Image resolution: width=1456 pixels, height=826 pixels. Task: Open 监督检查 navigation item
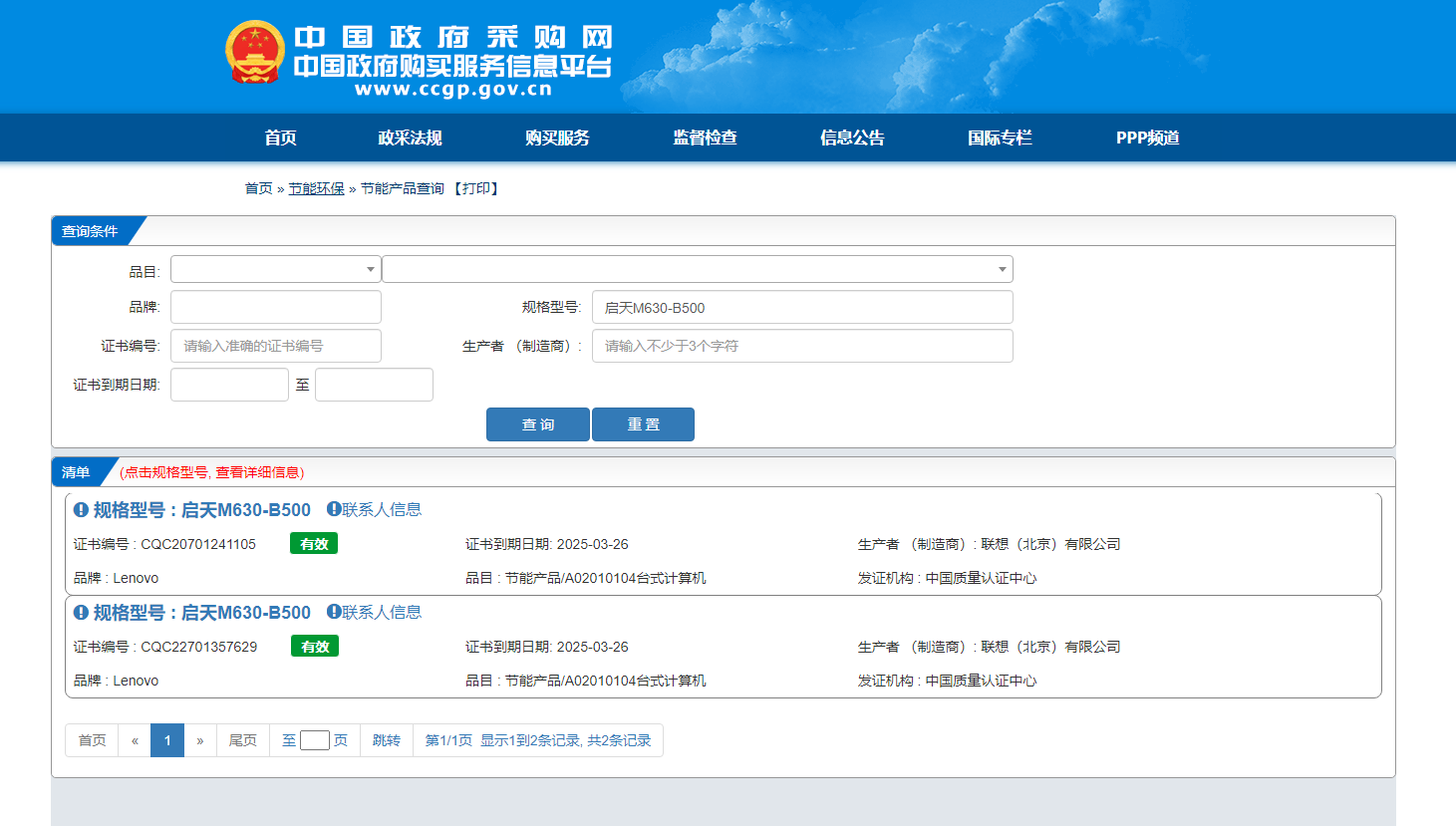[705, 138]
